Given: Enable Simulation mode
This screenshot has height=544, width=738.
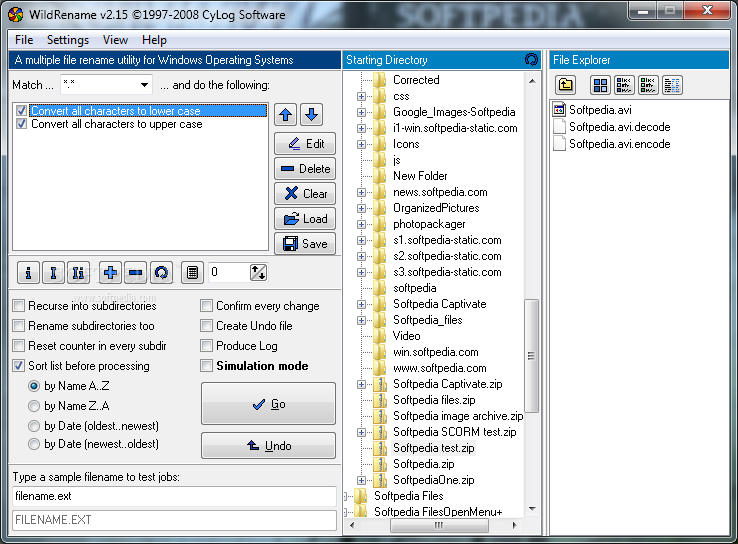Looking at the screenshot, I should click(x=206, y=366).
